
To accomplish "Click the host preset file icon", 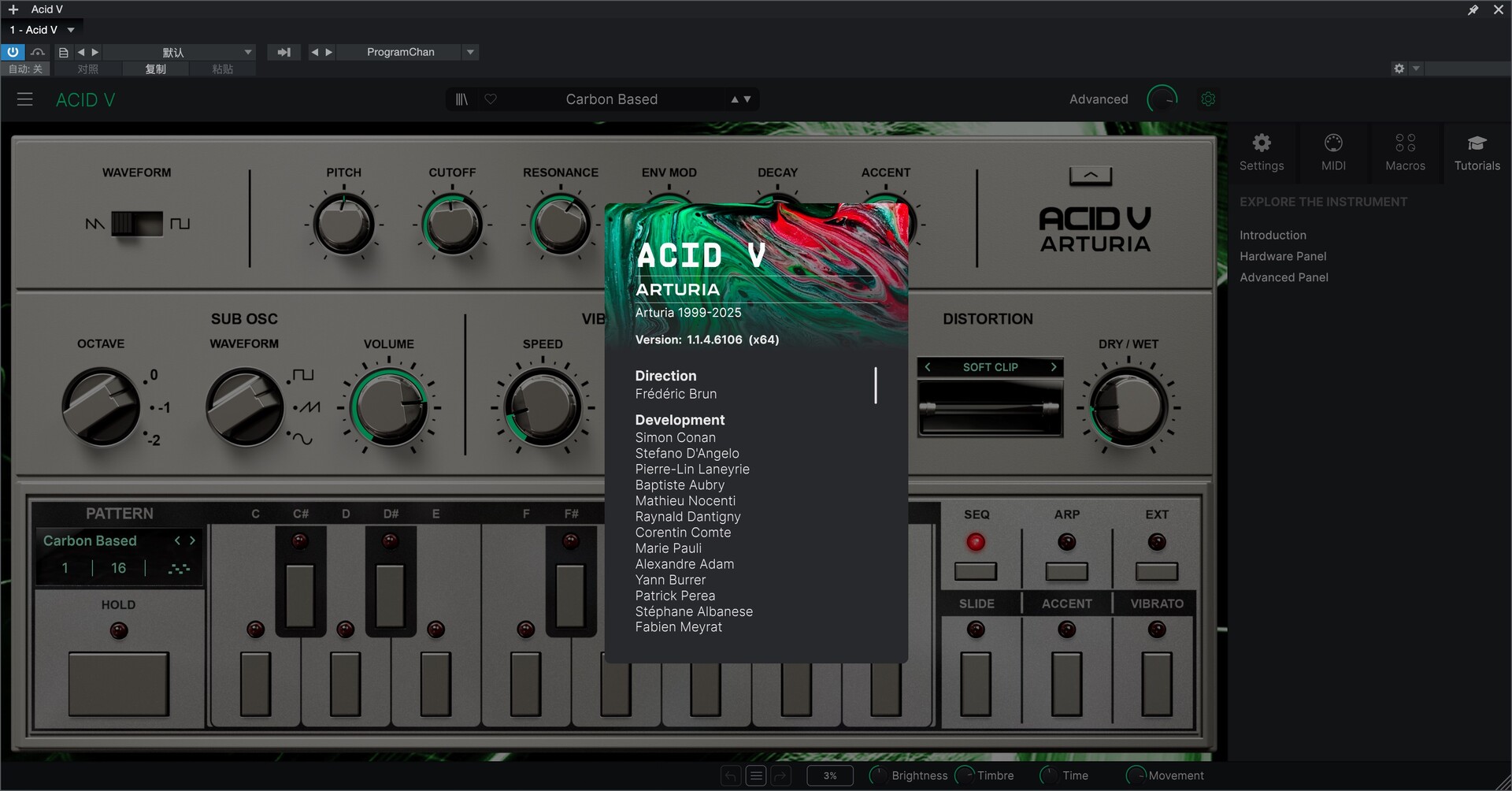I will (x=64, y=52).
